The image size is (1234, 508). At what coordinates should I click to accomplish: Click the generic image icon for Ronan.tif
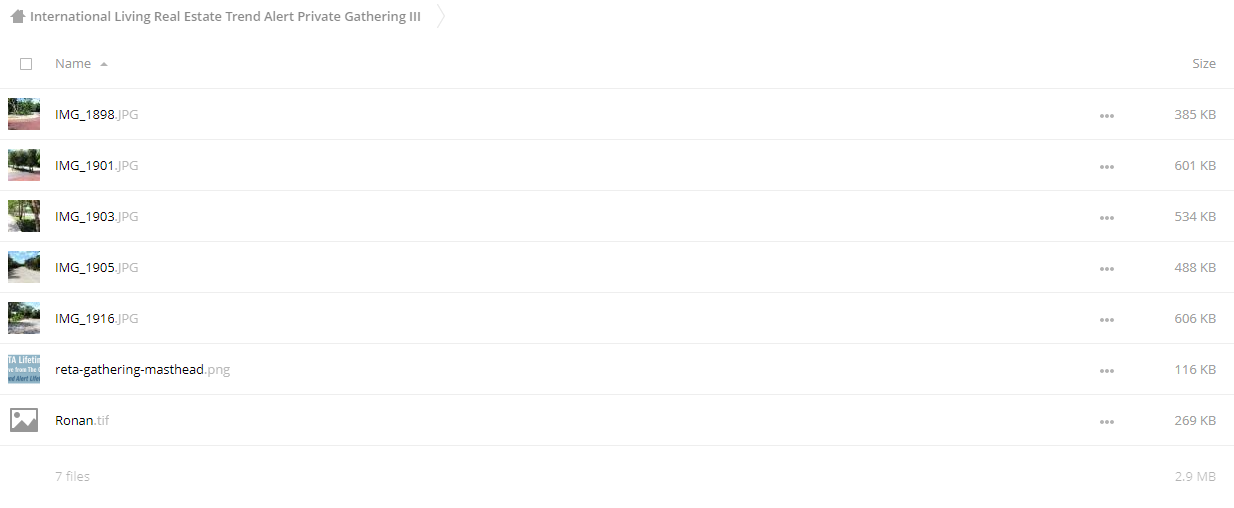pyautogui.click(x=24, y=420)
